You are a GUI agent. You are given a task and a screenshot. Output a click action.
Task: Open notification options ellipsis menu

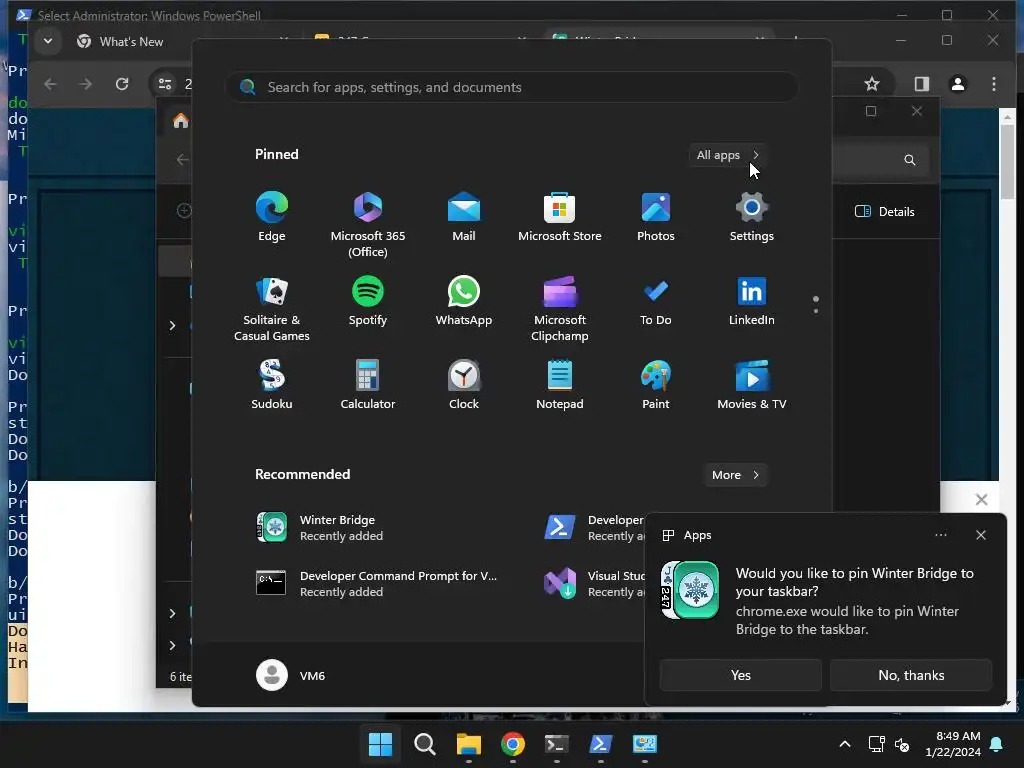point(940,535)
